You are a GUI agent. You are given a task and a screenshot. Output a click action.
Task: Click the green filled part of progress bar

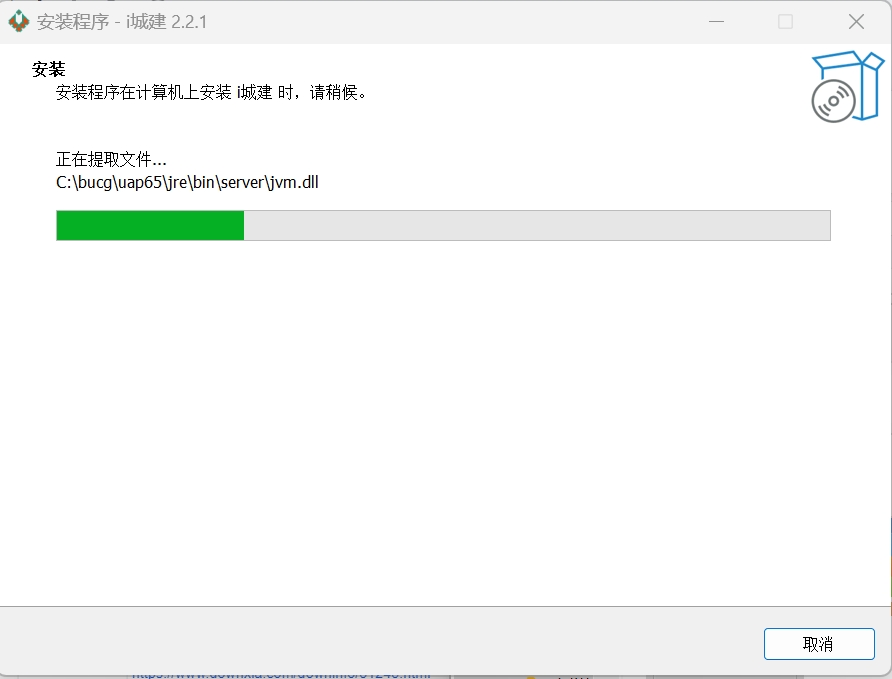click(150, 225)
